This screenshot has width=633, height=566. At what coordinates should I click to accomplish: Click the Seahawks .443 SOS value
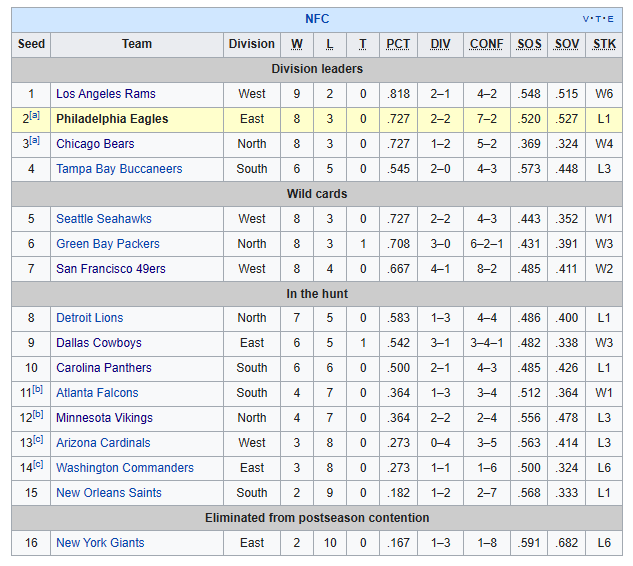pyautogui.click(x=529, y=219)
